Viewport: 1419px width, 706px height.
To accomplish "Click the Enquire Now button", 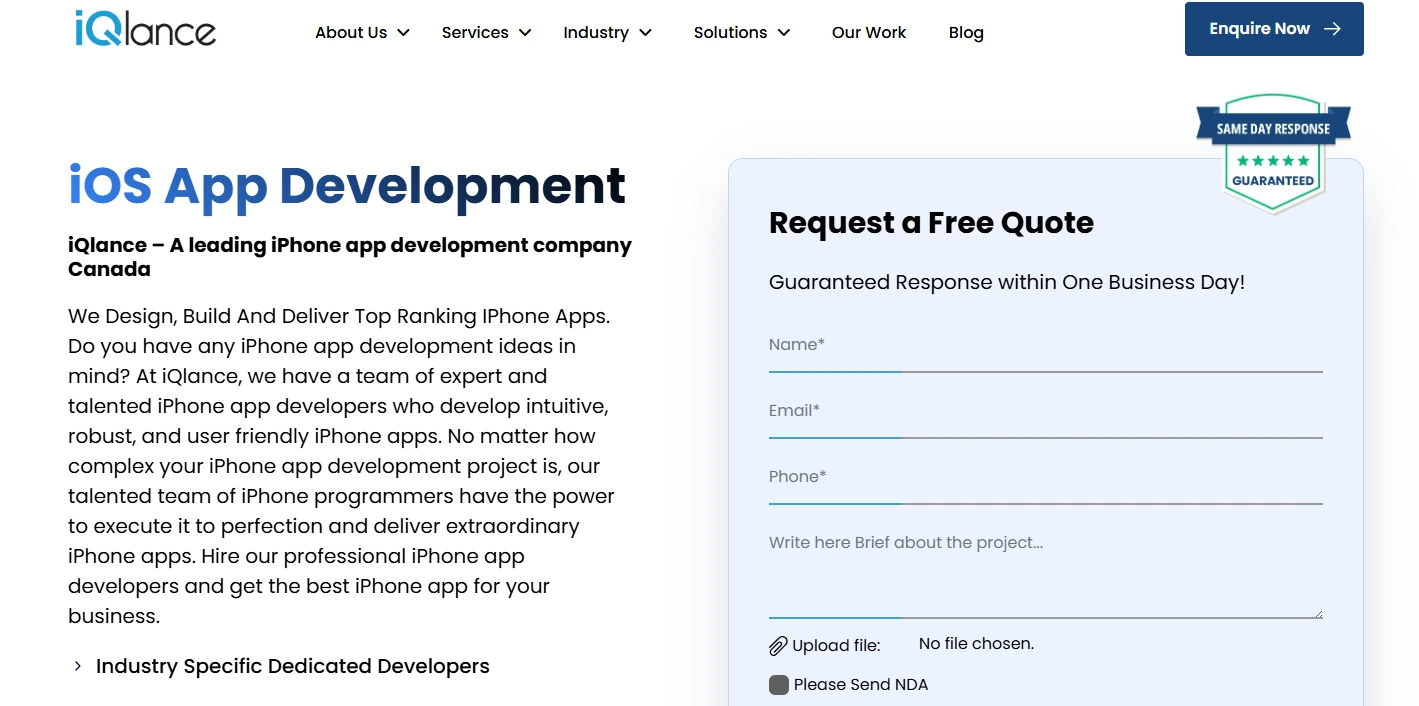I will click(1274, 29).
